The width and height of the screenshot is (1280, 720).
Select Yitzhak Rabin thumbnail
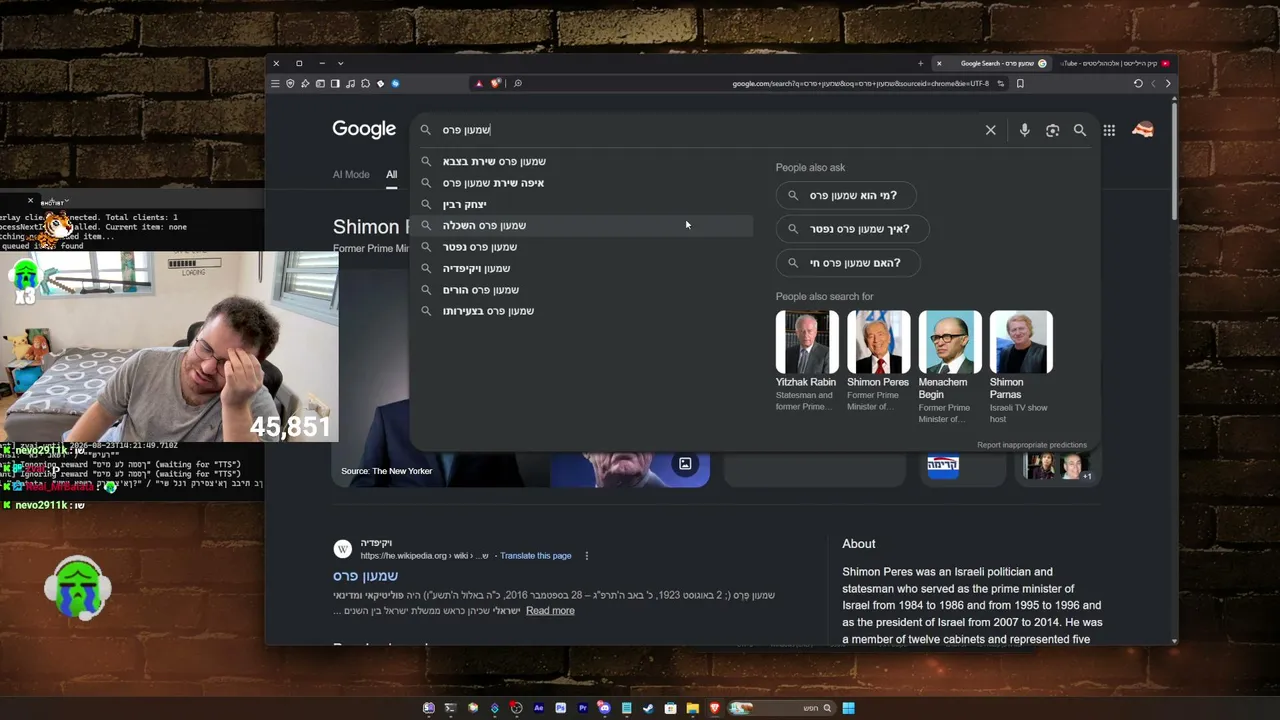click(806, 342)
